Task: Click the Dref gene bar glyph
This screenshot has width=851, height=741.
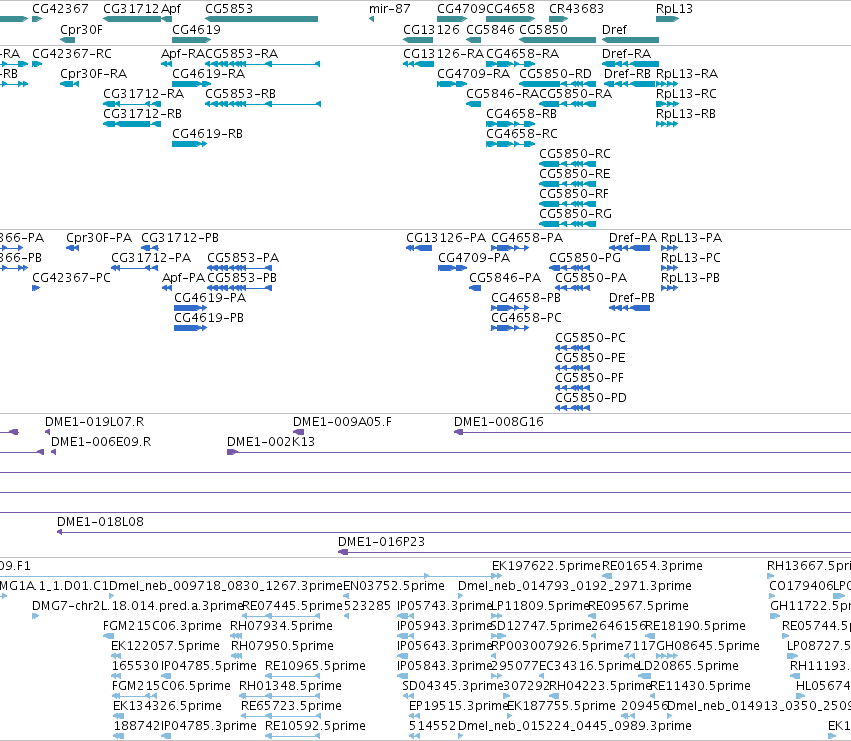Action: [x=630, y=40]
